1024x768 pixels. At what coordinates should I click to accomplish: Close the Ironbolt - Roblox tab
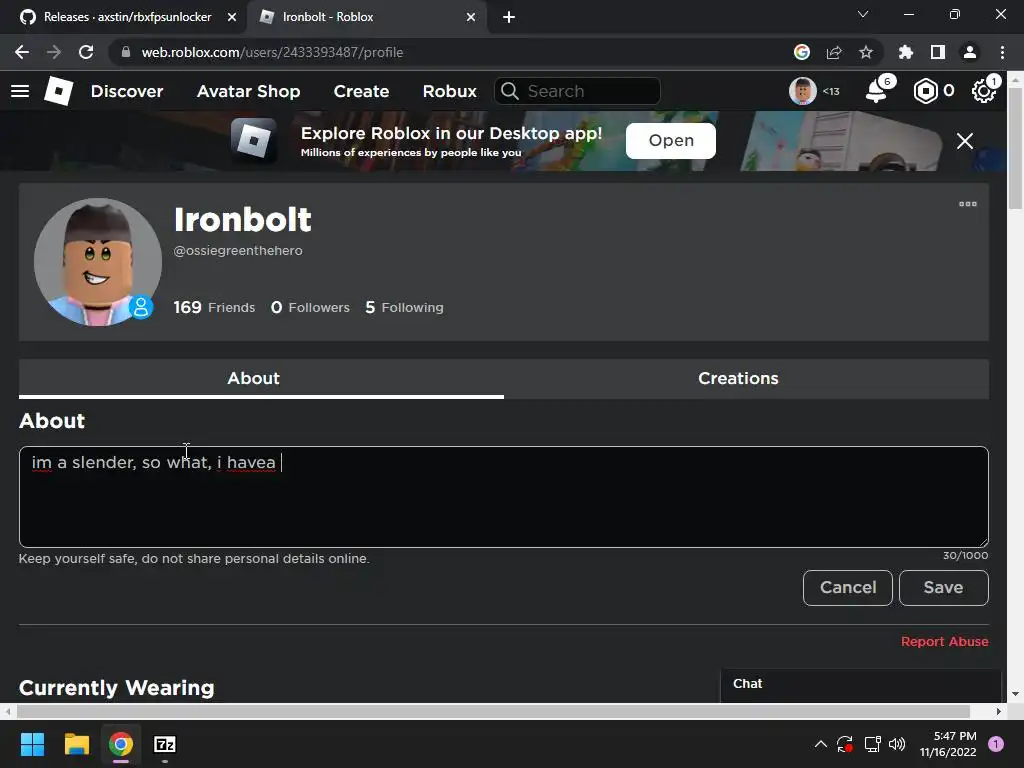(471, 18)
